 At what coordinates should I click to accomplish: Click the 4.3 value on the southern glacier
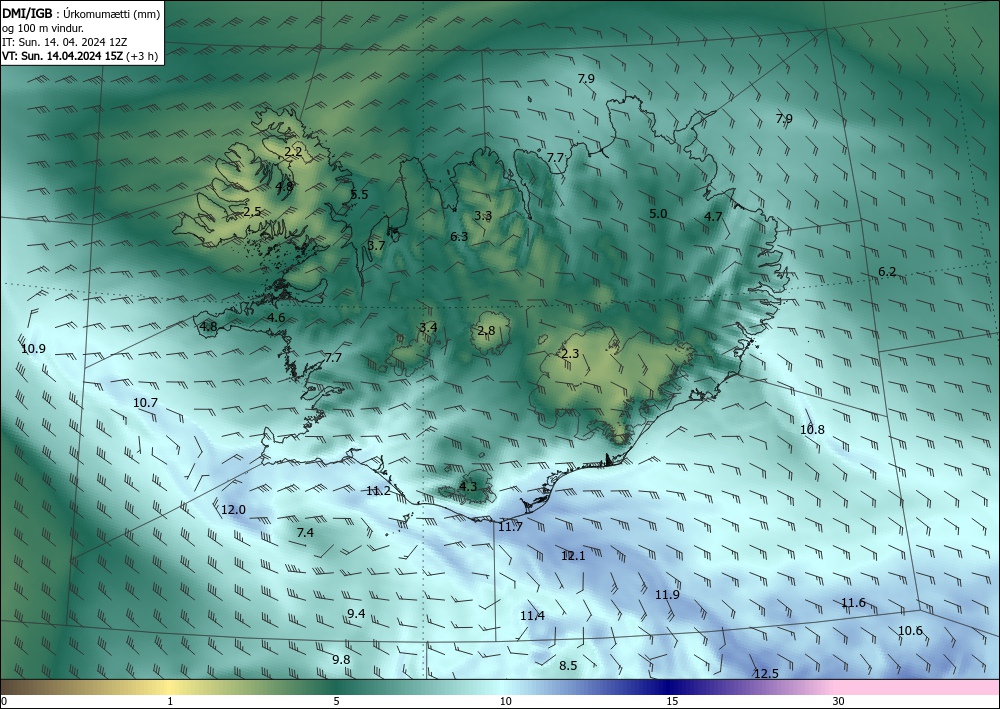[468, 487]
